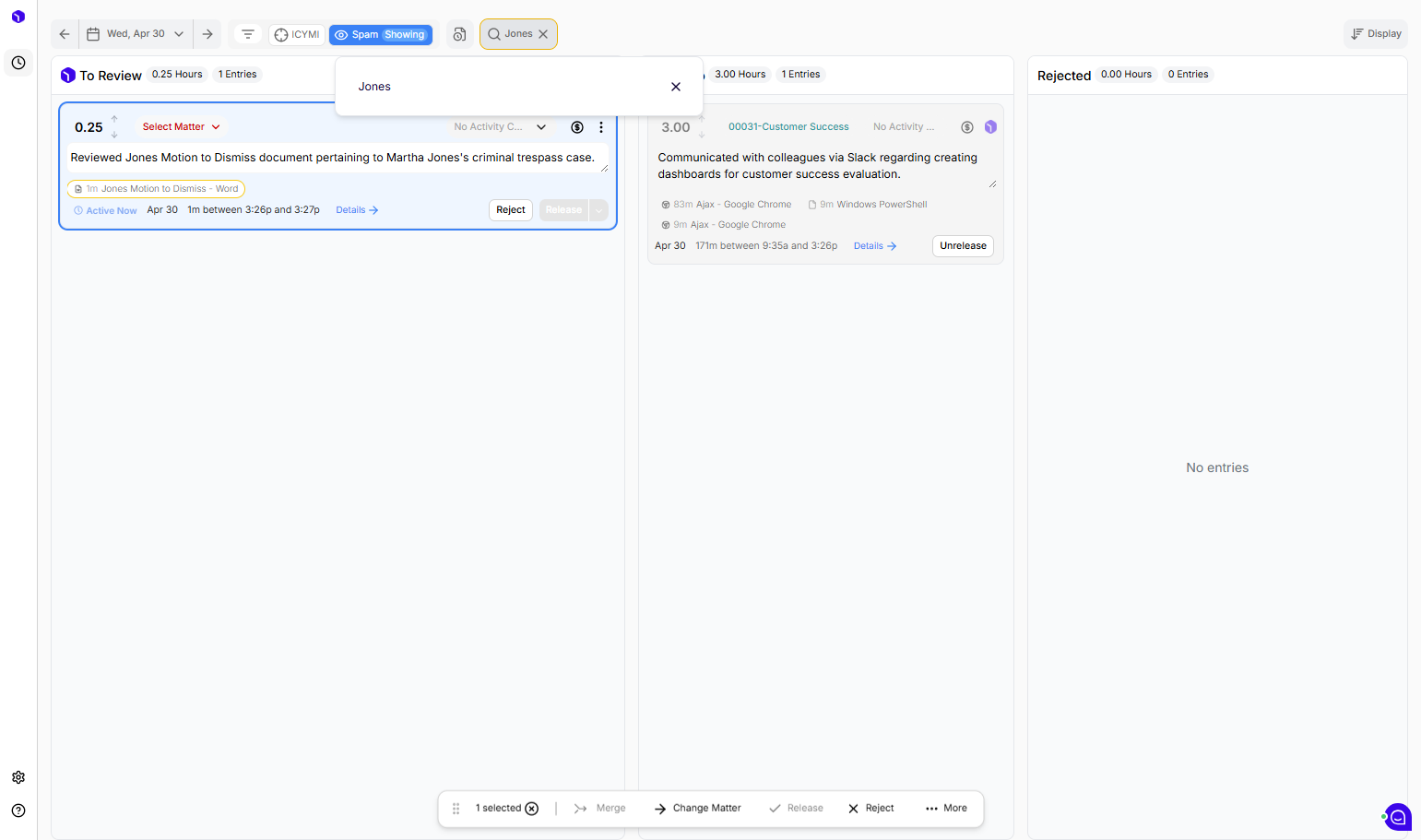Grab the action bar drag handle
Screen dimensions: 1421x840
pos(456,809)
